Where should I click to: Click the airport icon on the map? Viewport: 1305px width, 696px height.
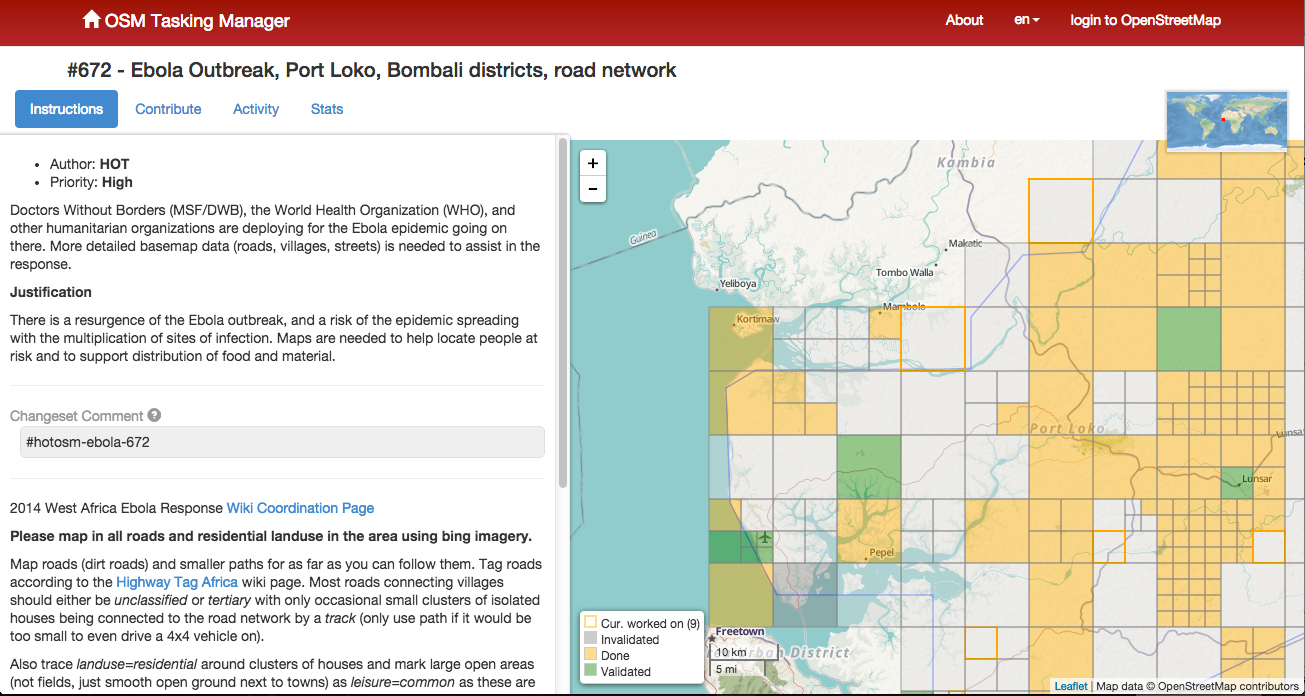coord(765,538)
